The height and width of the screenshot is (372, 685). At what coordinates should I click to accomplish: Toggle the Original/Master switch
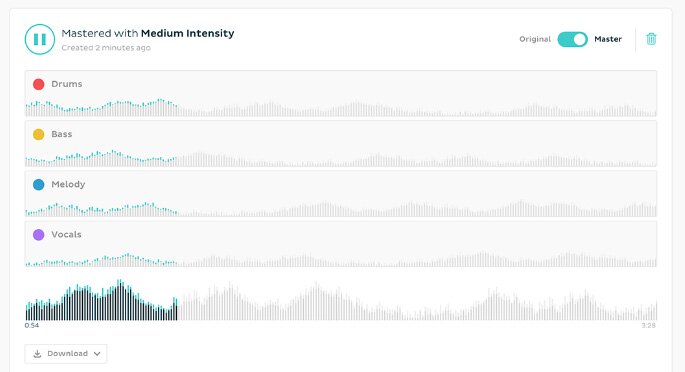pos(572,39)
